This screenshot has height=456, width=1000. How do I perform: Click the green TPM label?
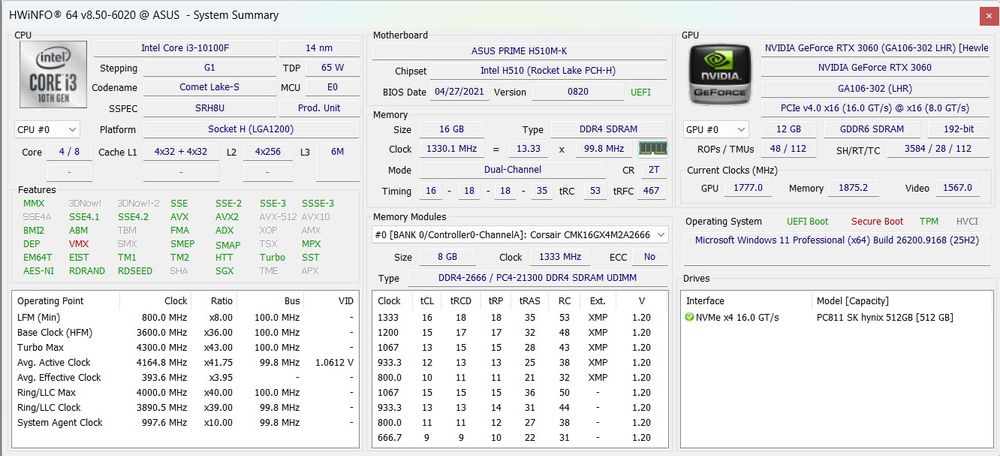click(929, 221)
